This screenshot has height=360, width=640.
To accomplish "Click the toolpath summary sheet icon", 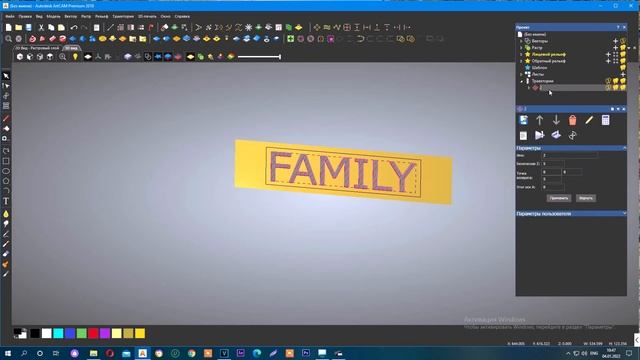I will coord(523,135).
